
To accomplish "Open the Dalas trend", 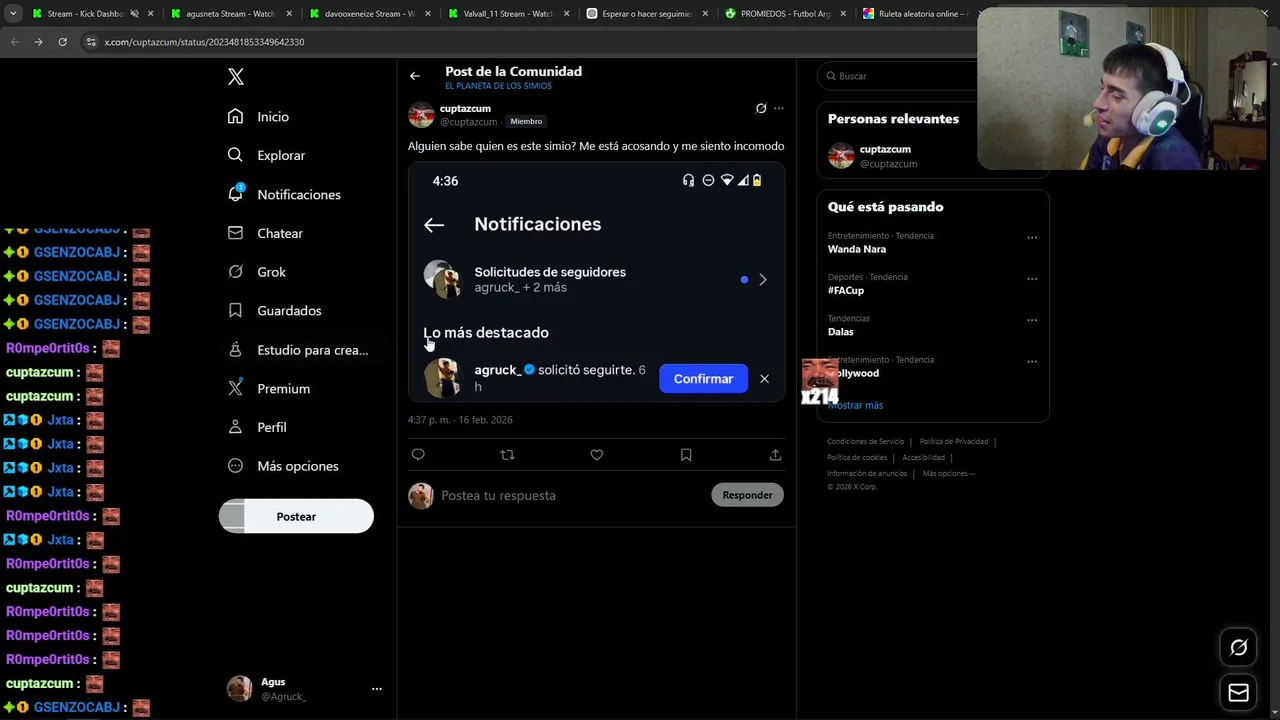I will [x=841, y=331].
